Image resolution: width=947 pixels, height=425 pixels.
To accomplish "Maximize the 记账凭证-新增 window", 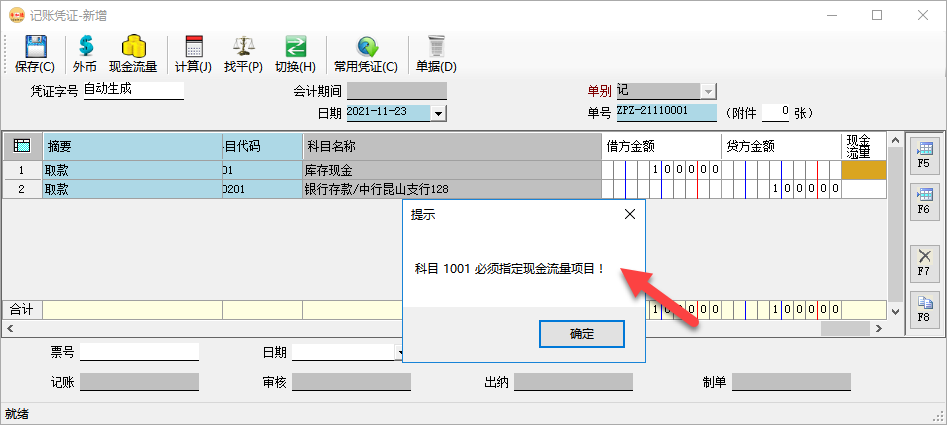I will [876, 16].
